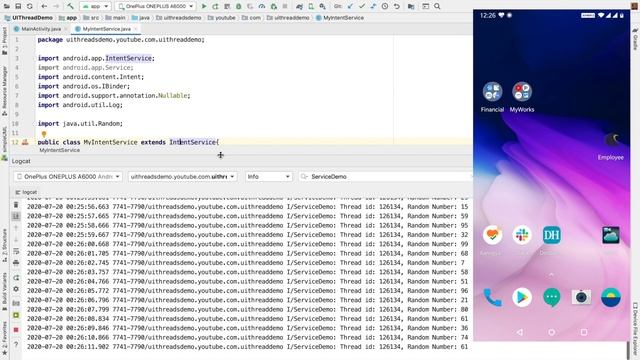
Task: Expand the logcat device selector dropdown
Action: (68, 177)
